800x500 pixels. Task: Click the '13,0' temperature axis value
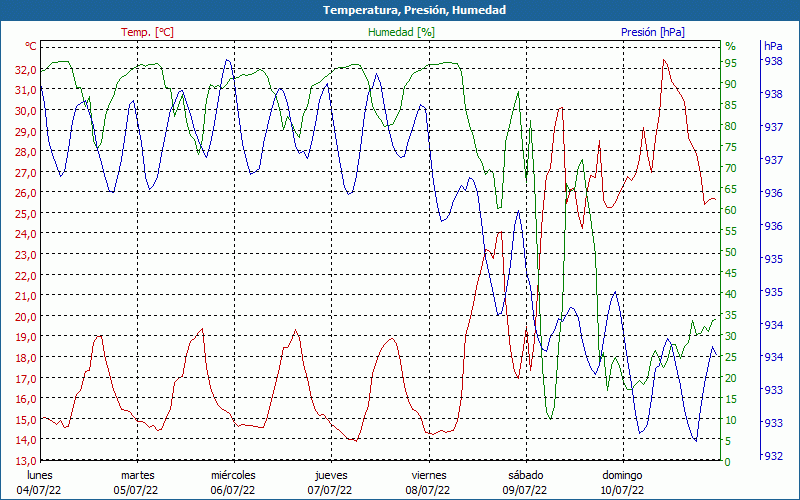26,460
